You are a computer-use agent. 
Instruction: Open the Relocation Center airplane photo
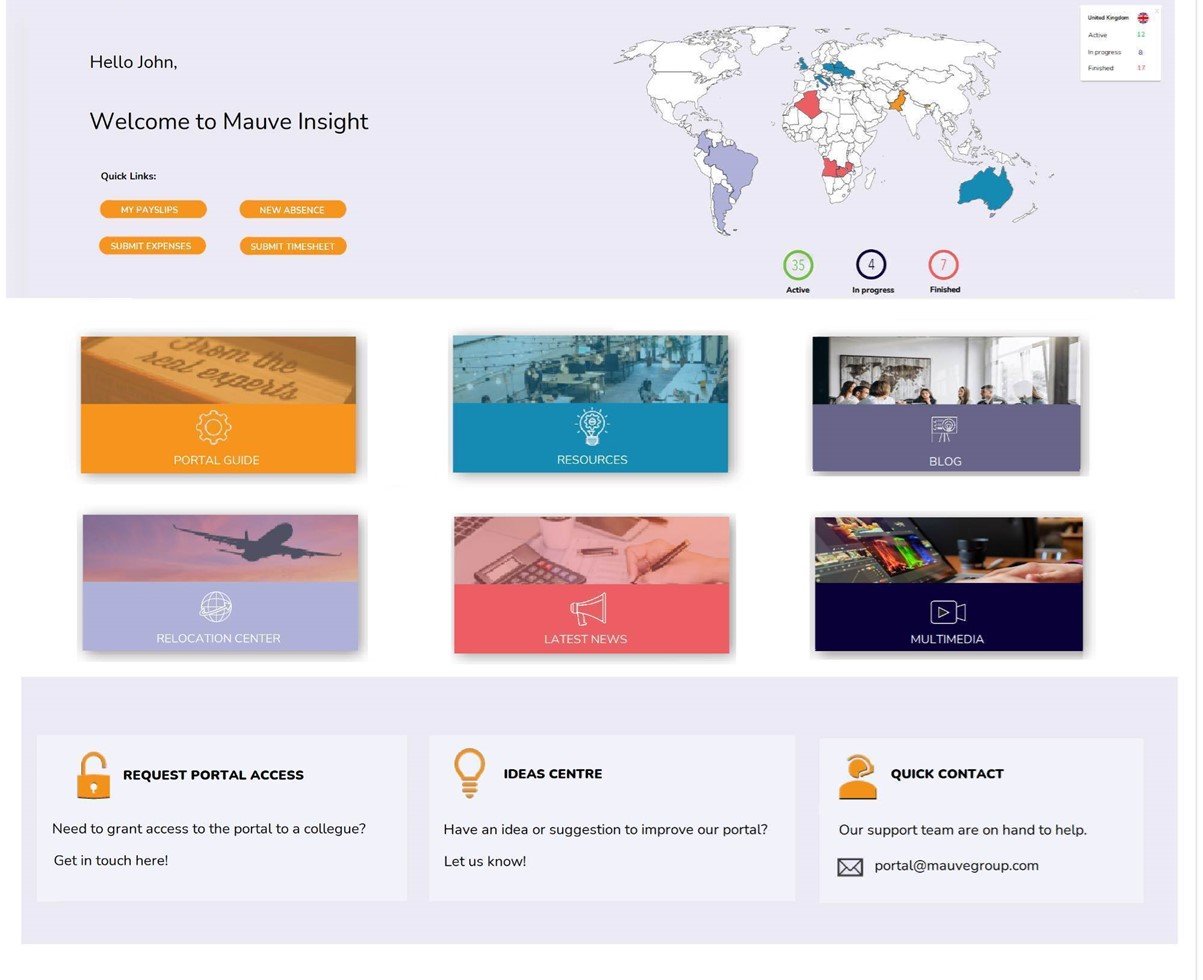[220, 549]
